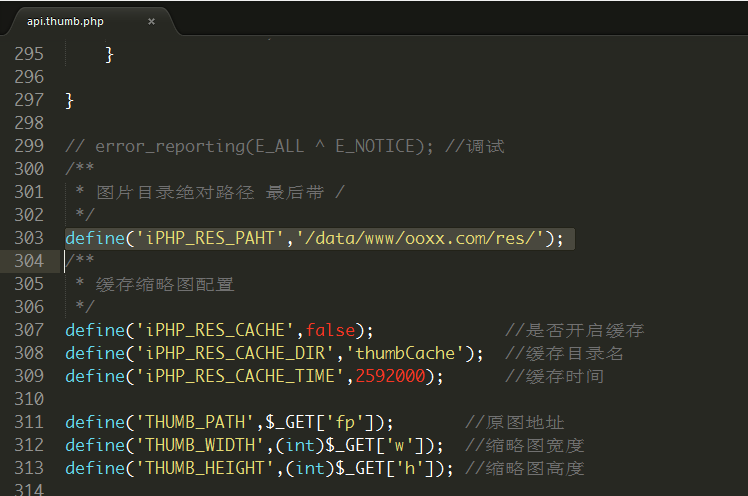Click line number 311 in gutter
The image size is (748, 496).
click(x=29, y=422)
